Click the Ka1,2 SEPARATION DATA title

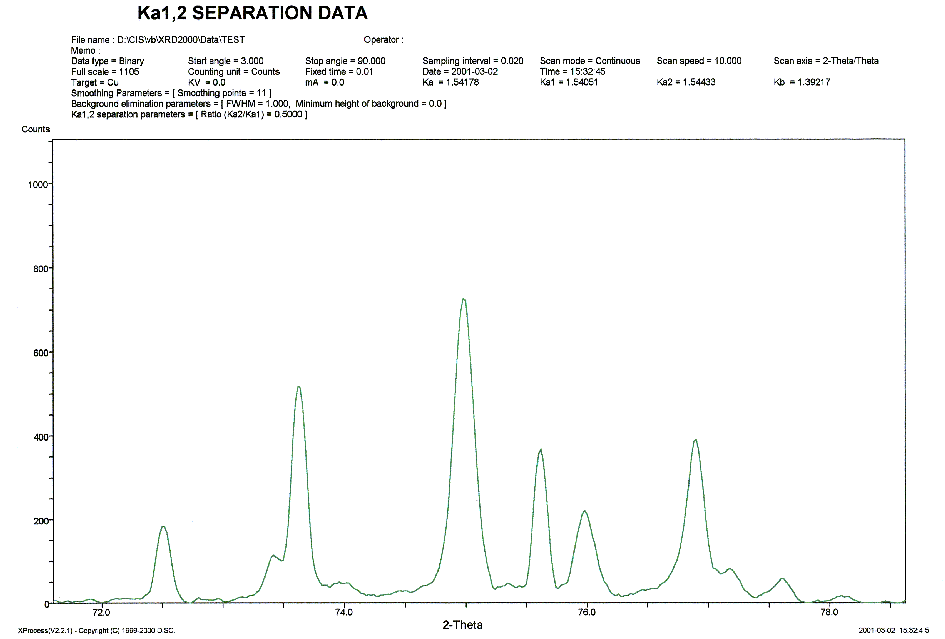point(251,14)
